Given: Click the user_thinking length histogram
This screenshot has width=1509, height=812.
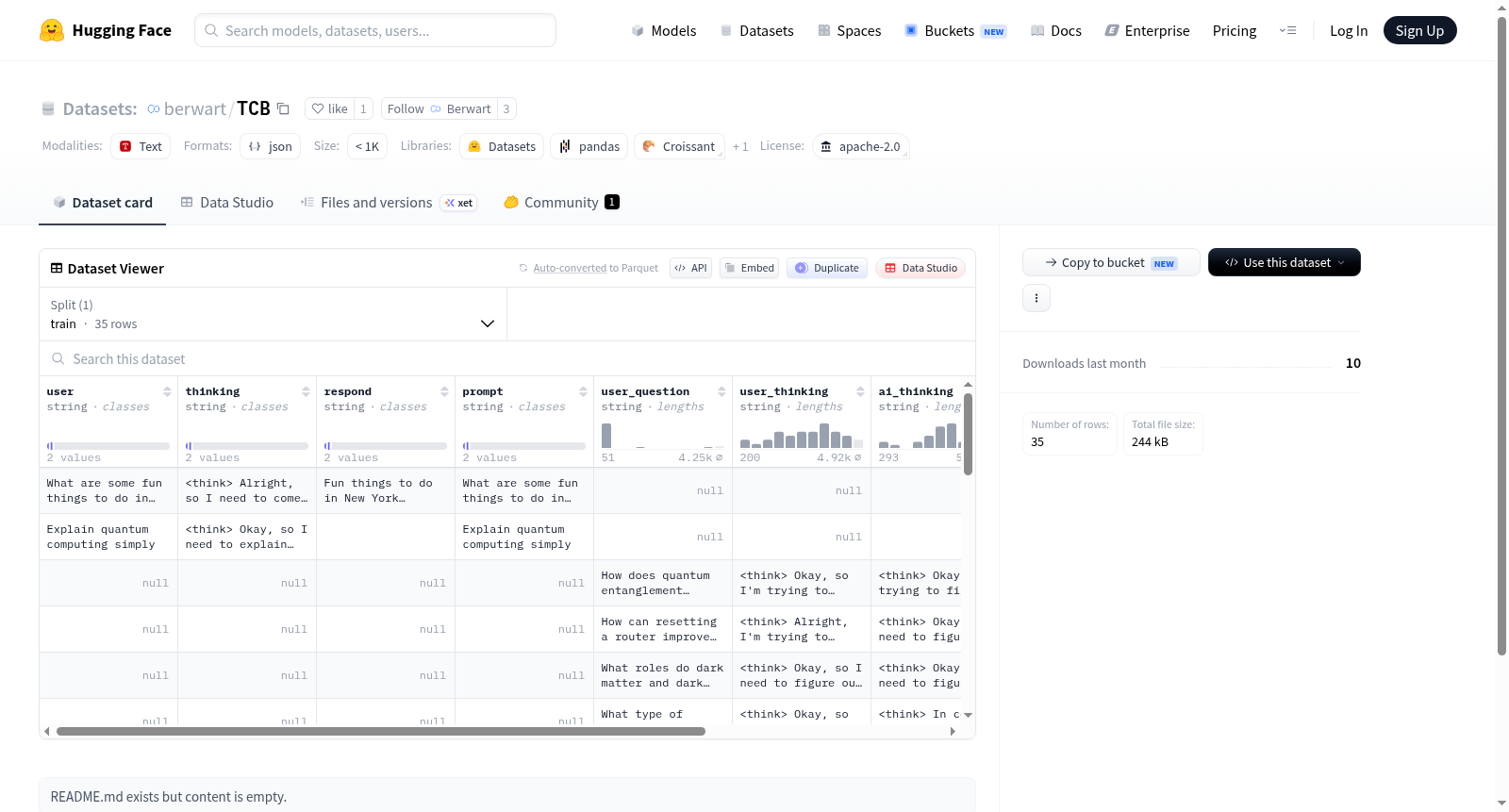Looking at the screenshot, I should point(801,435).
